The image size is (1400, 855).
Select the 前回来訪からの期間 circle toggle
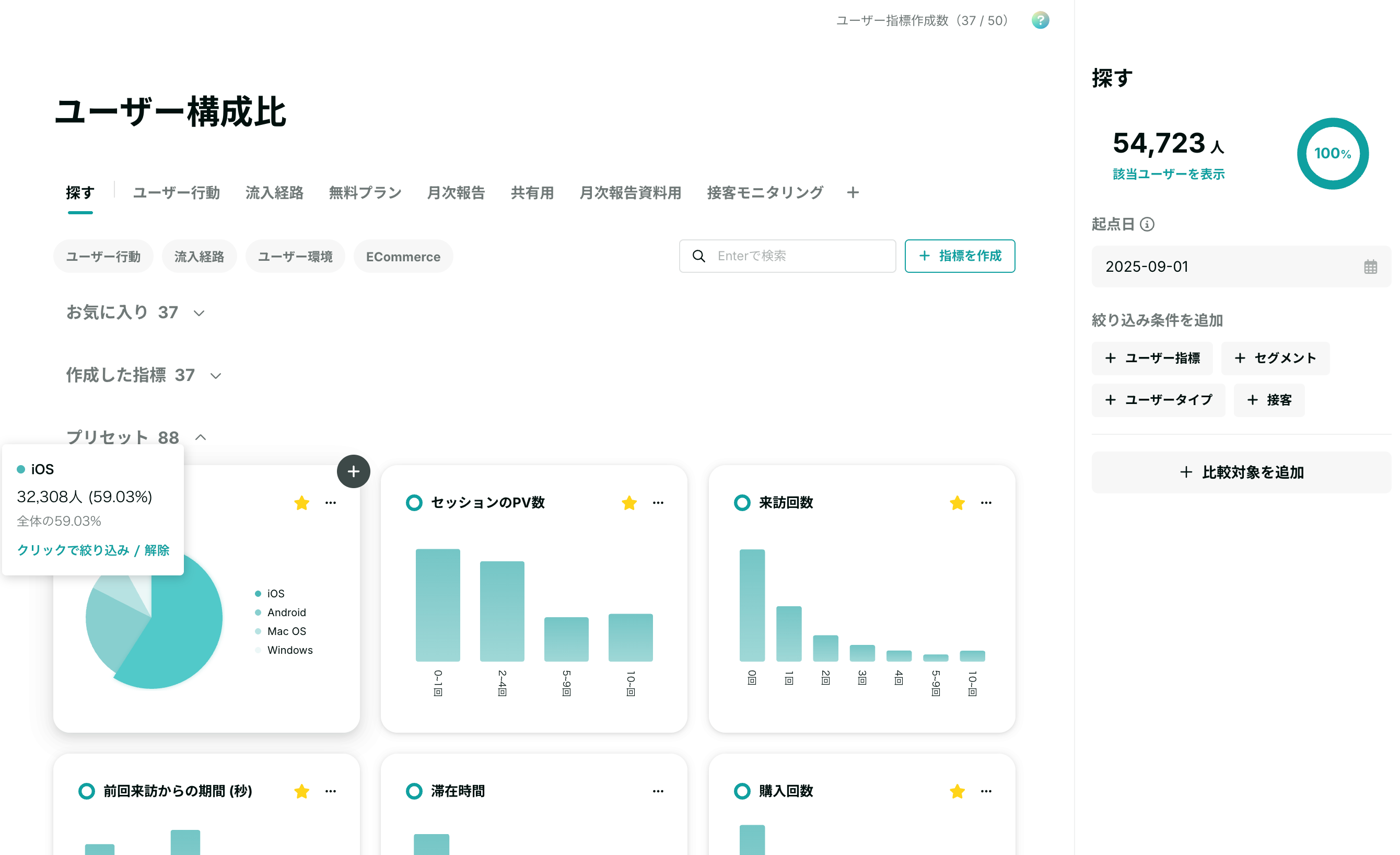(86, 791)
